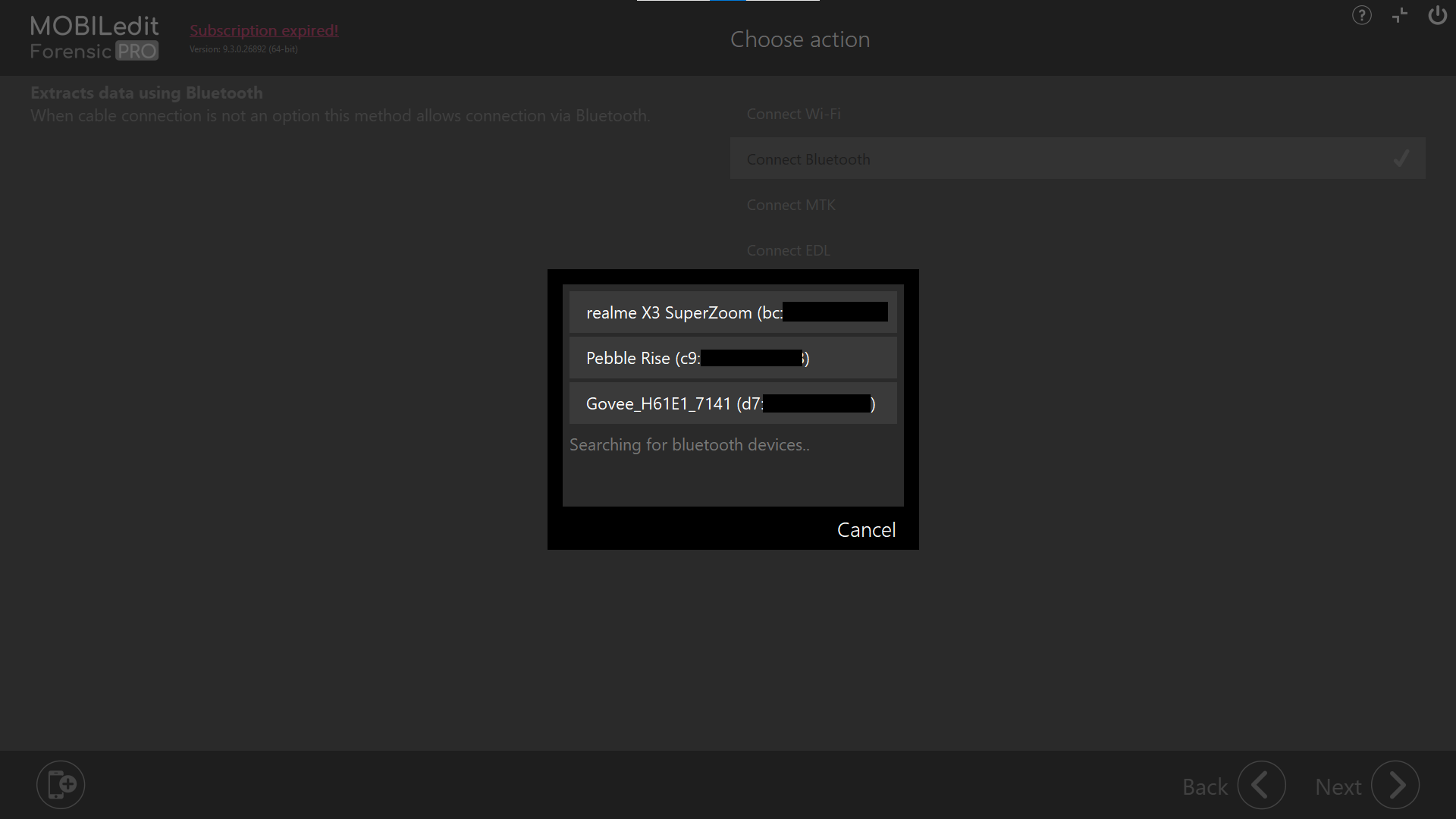Screen dimensions: 1456x819
Task: Click the checkmark on Connect Bluetooth row
Action: tap(1401, 158)
